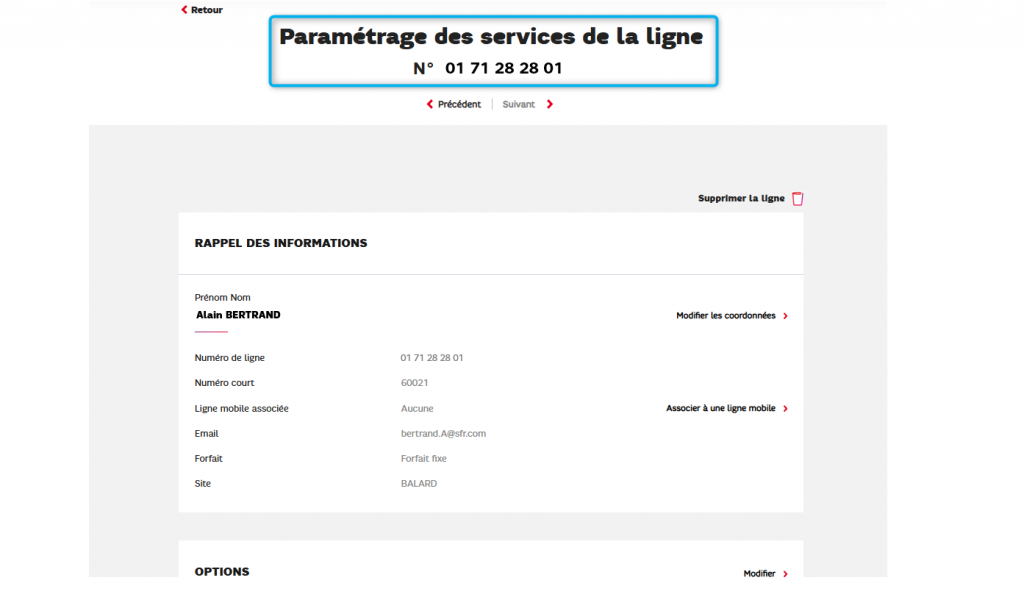Click the chevron after Associer à une ligne mobile

click(785, 409)
